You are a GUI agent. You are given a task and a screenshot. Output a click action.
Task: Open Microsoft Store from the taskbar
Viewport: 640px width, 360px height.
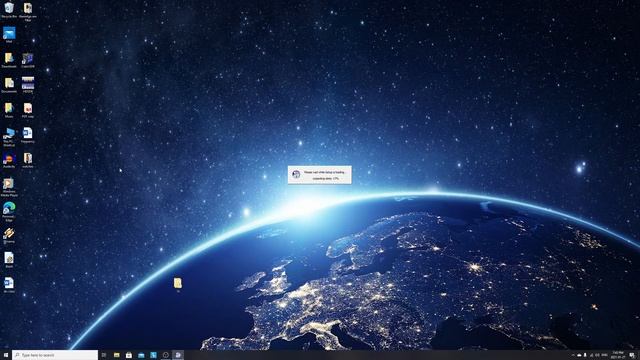(x=129, y=355)
